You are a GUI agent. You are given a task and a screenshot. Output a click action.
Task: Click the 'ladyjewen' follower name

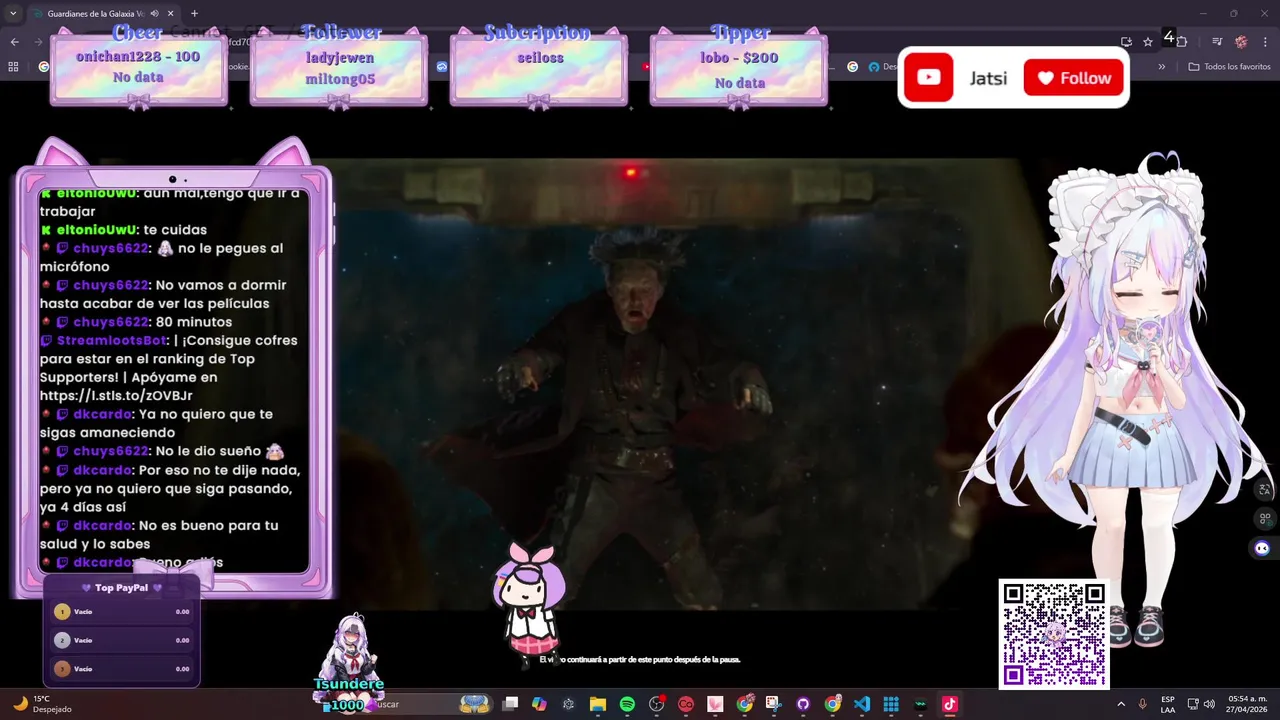pos(338,58)
